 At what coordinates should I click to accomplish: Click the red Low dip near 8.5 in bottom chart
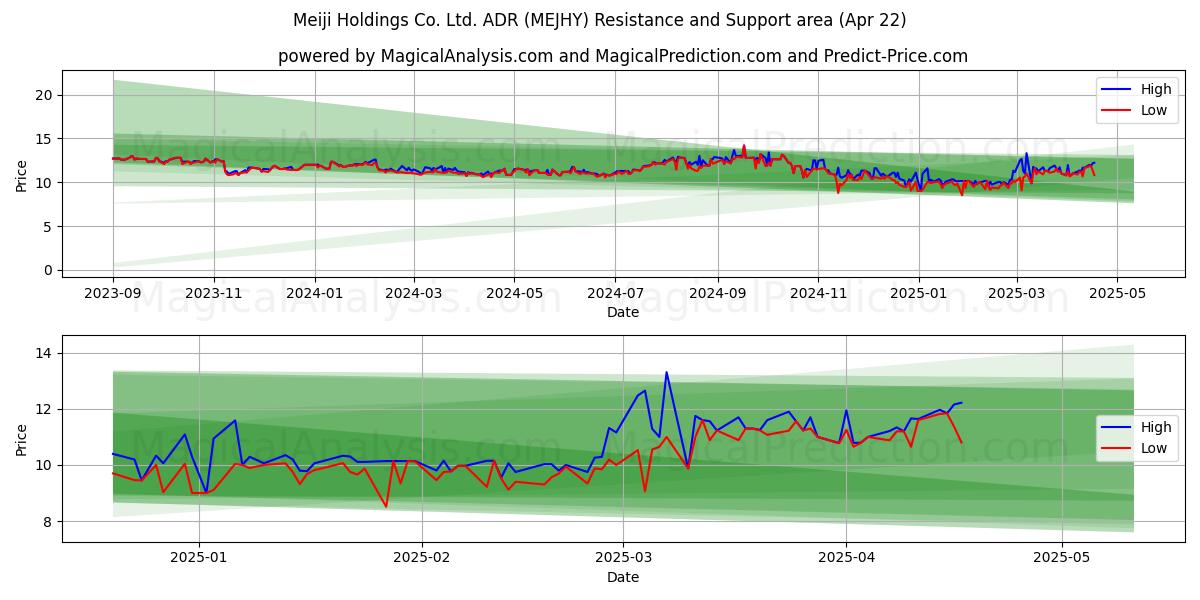(x=386, y=506)
